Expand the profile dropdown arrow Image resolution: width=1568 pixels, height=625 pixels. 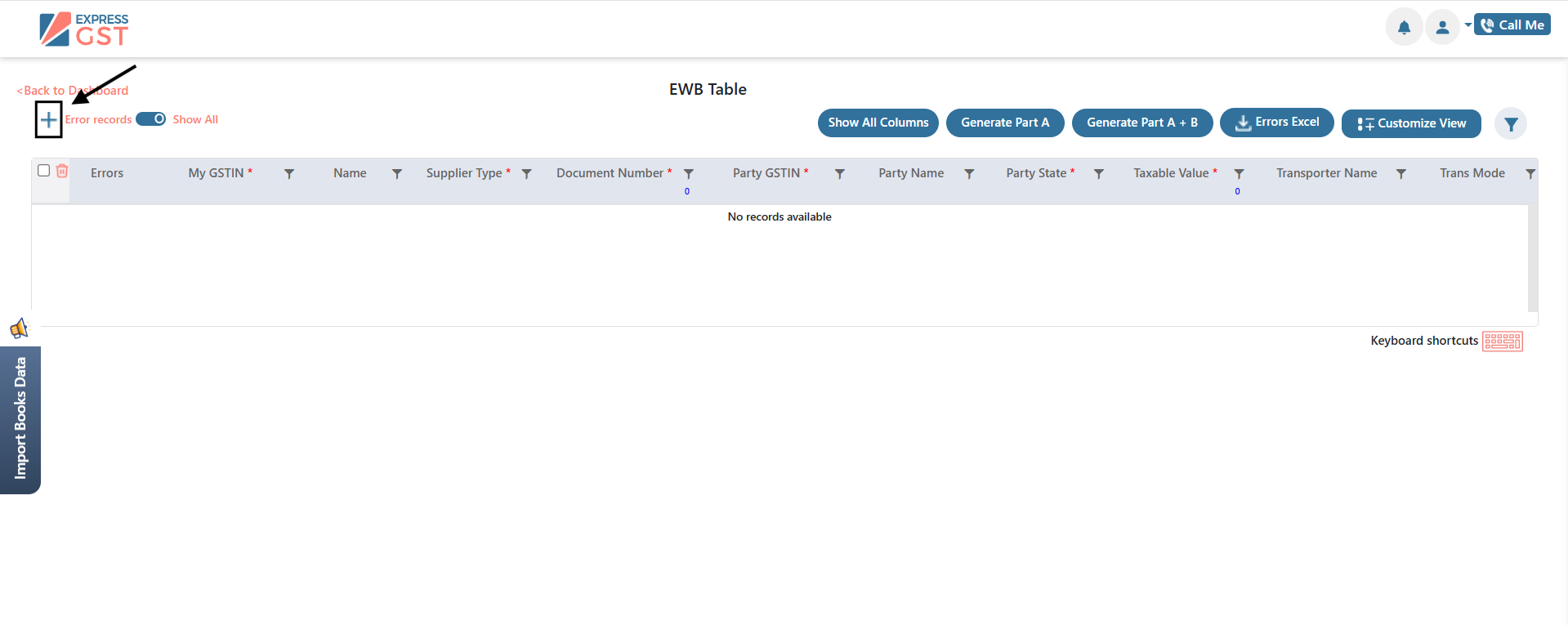click(x=1467, y=25)
